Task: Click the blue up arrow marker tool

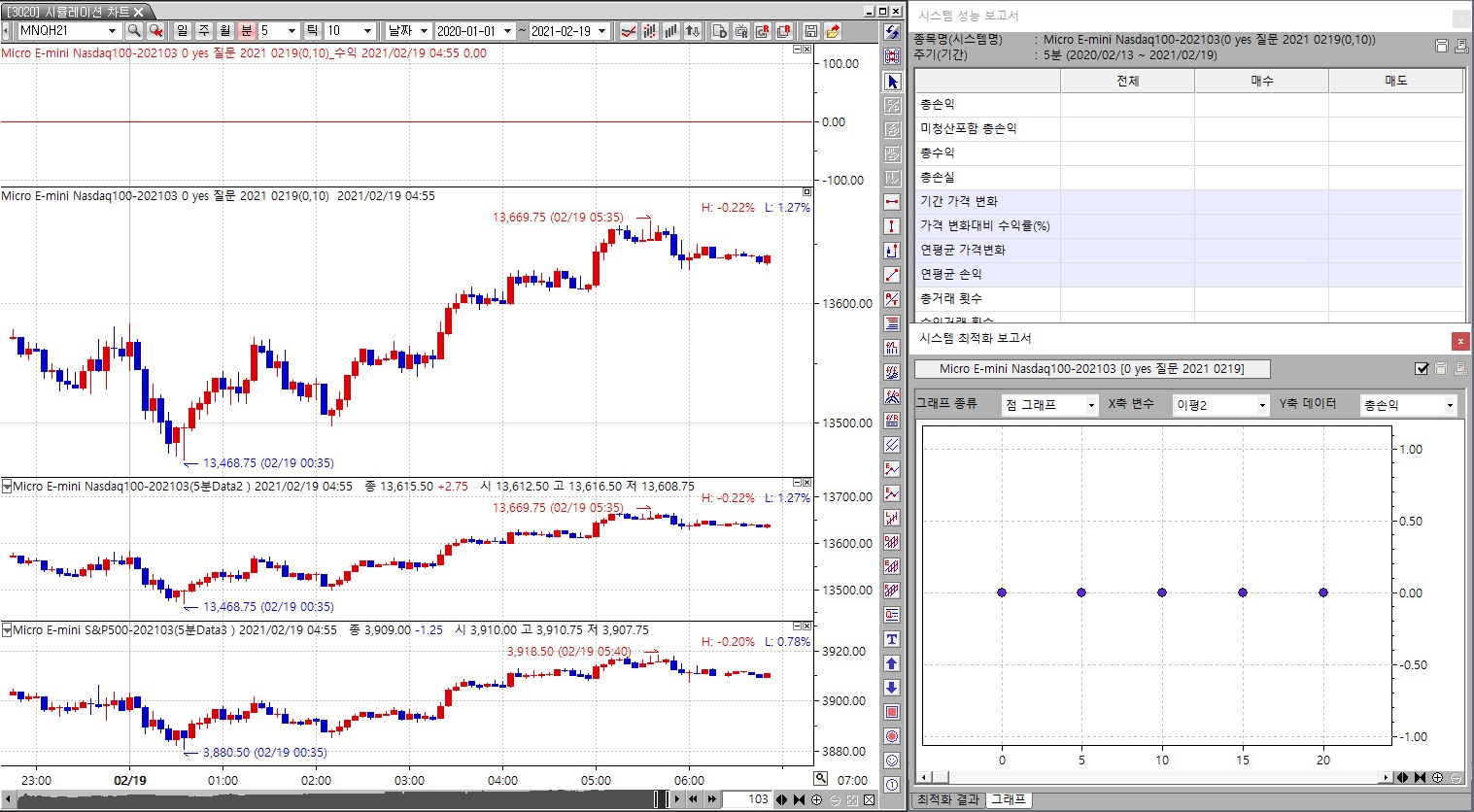Action: tap(892, 663)
